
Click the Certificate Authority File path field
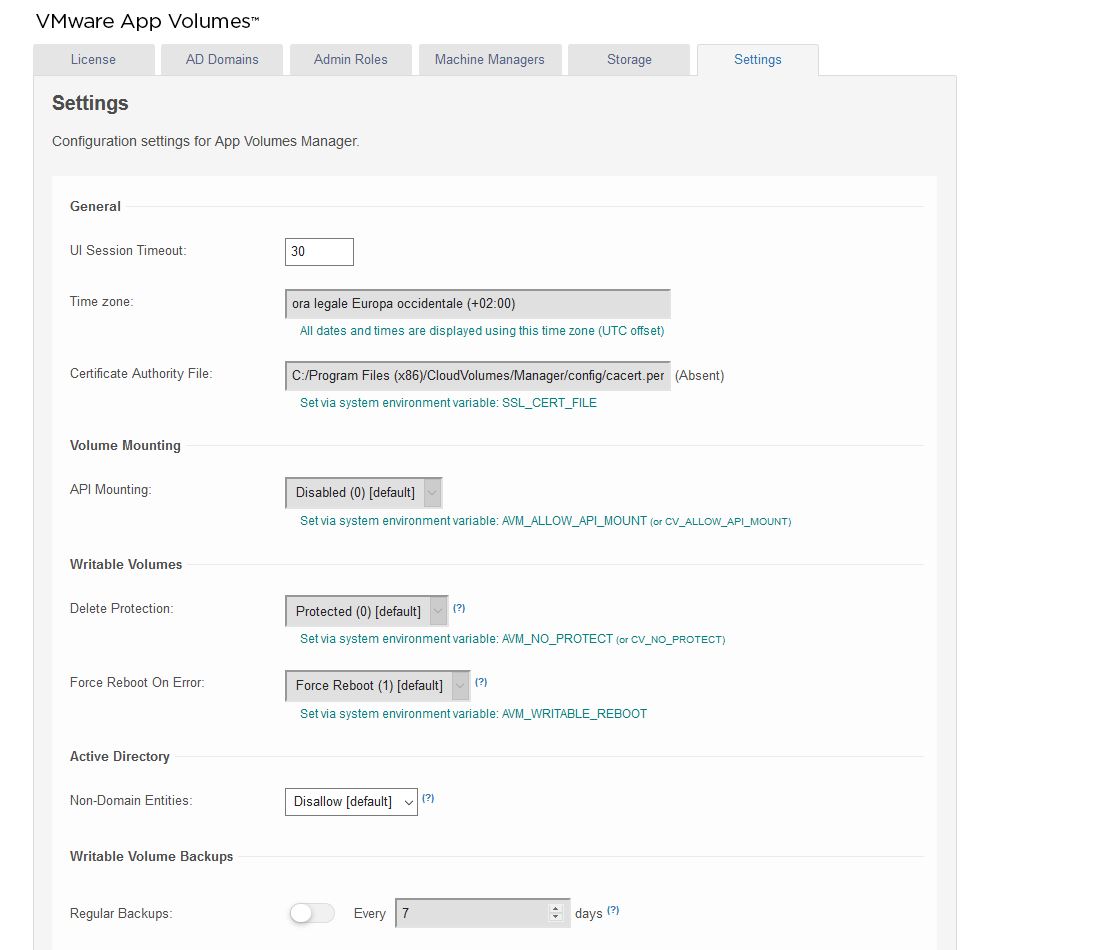[x=478, y=376]
